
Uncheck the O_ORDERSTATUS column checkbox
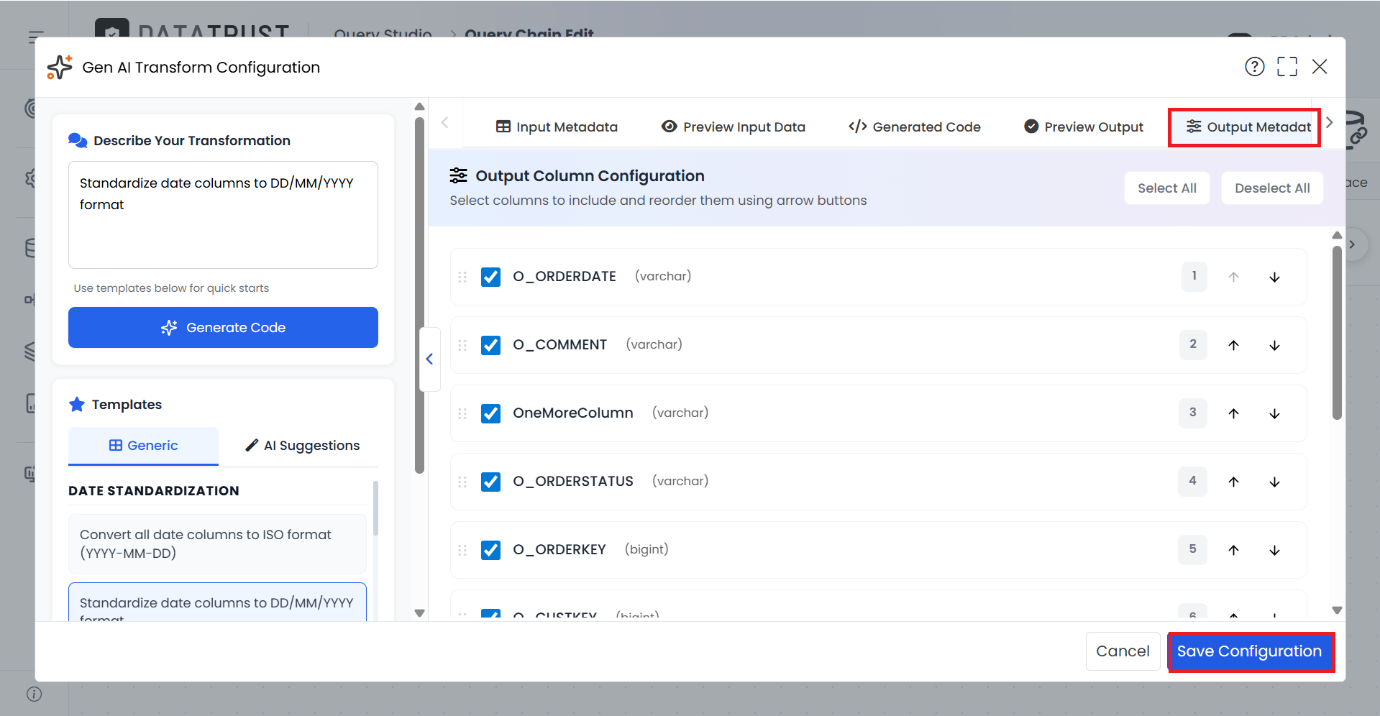click(x=491, y=482)
